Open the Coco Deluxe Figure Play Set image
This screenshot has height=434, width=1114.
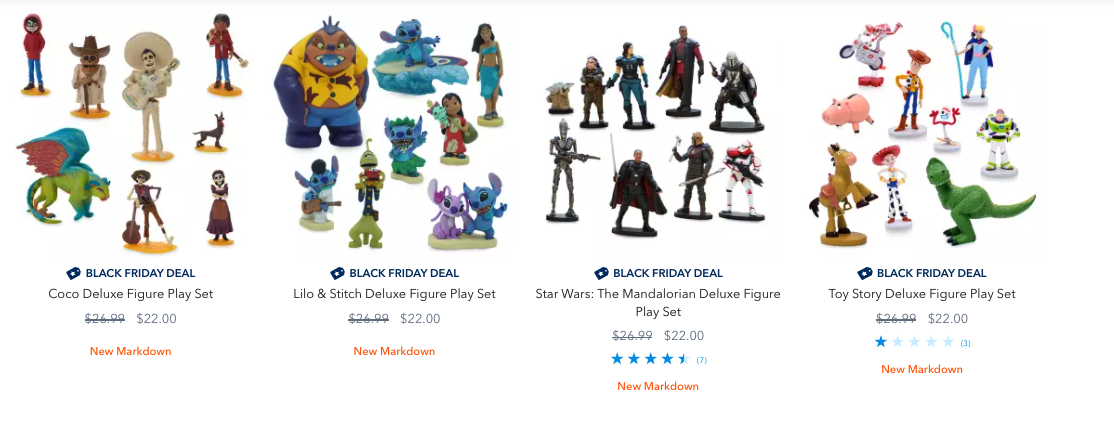(130, 135)
